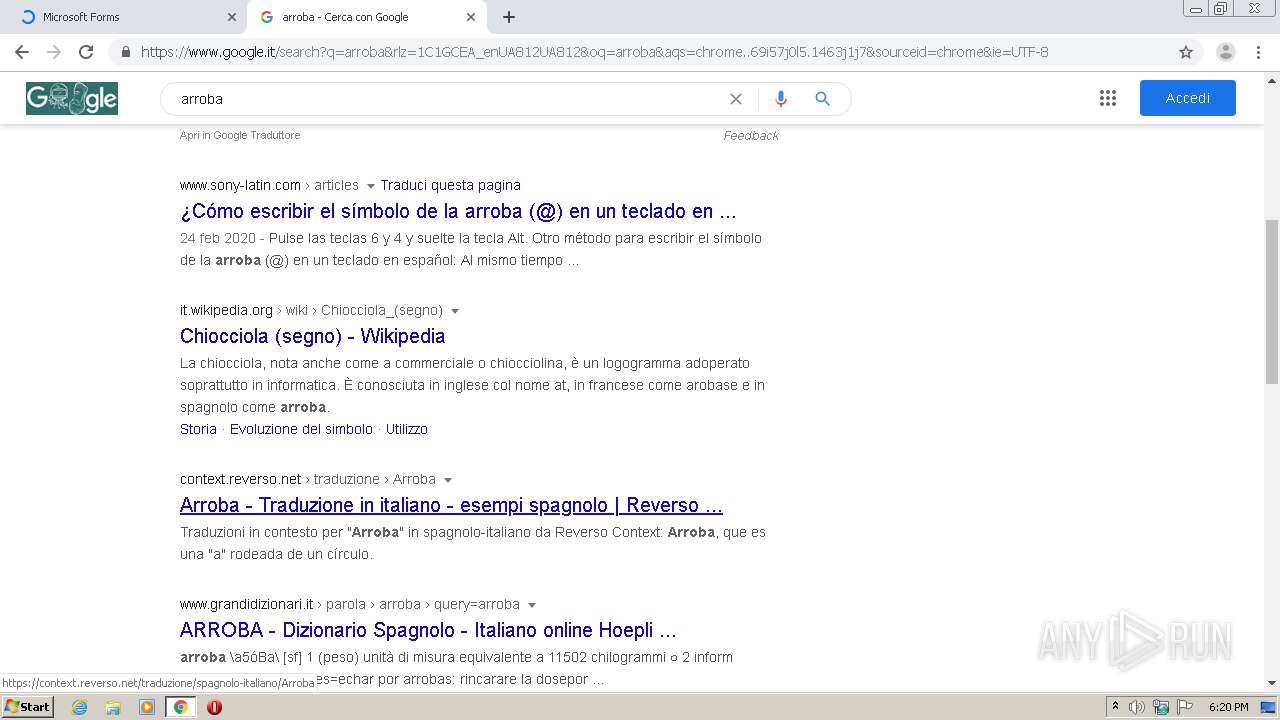Open the media player taskbar icon
This screenshot has width=1280, height=720.
(147, 707)
